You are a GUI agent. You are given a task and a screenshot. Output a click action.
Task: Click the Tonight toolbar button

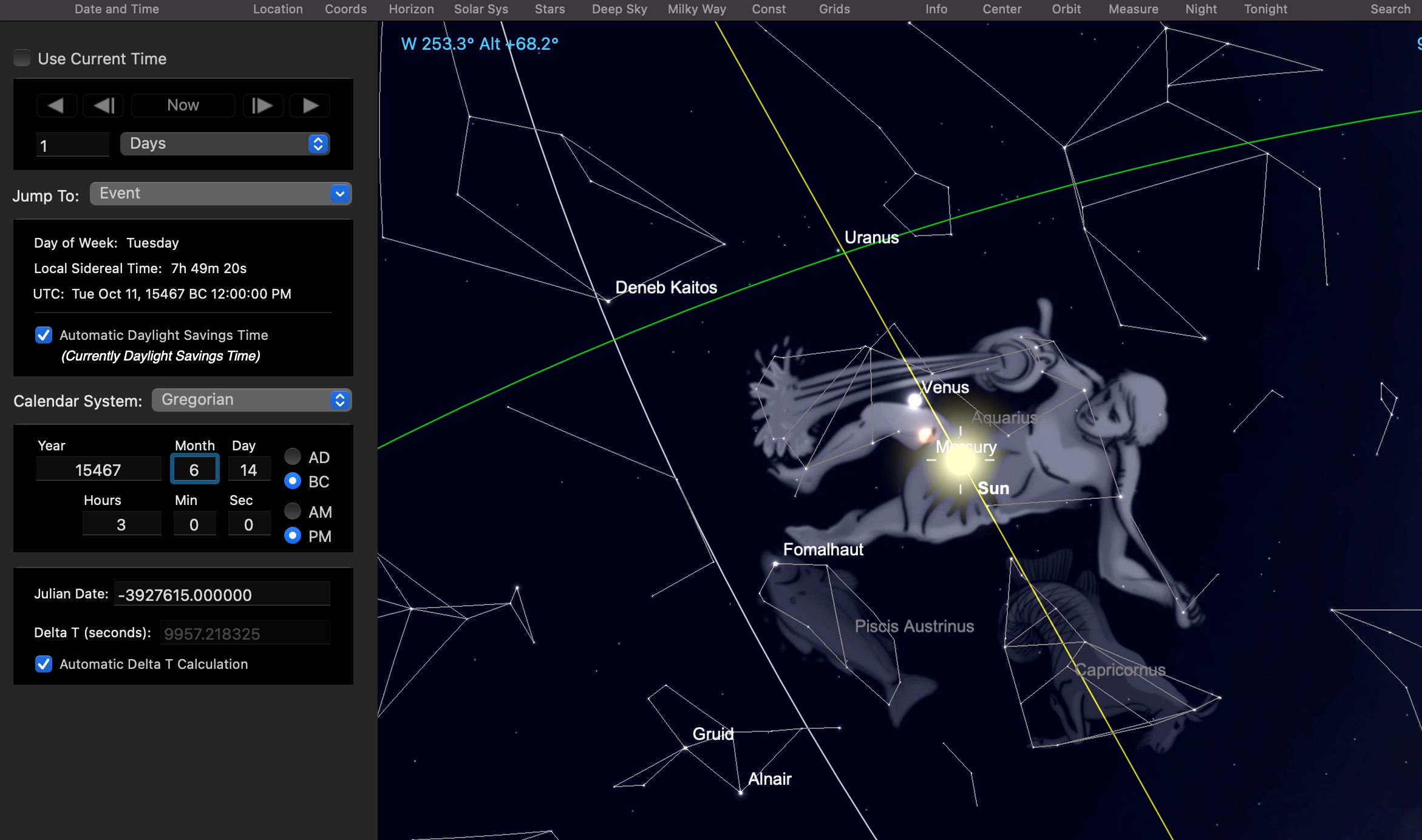coord(1265,9)
